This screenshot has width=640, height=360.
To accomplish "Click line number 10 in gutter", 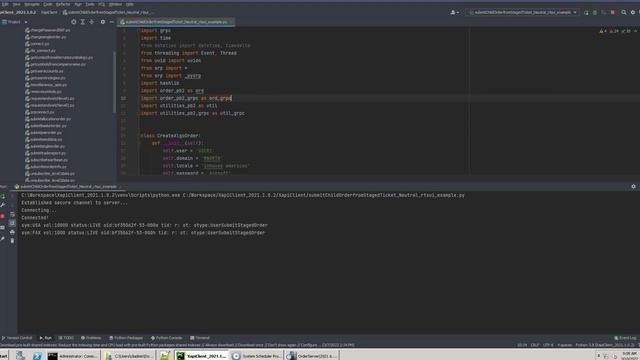I will [x=123, y=98].
